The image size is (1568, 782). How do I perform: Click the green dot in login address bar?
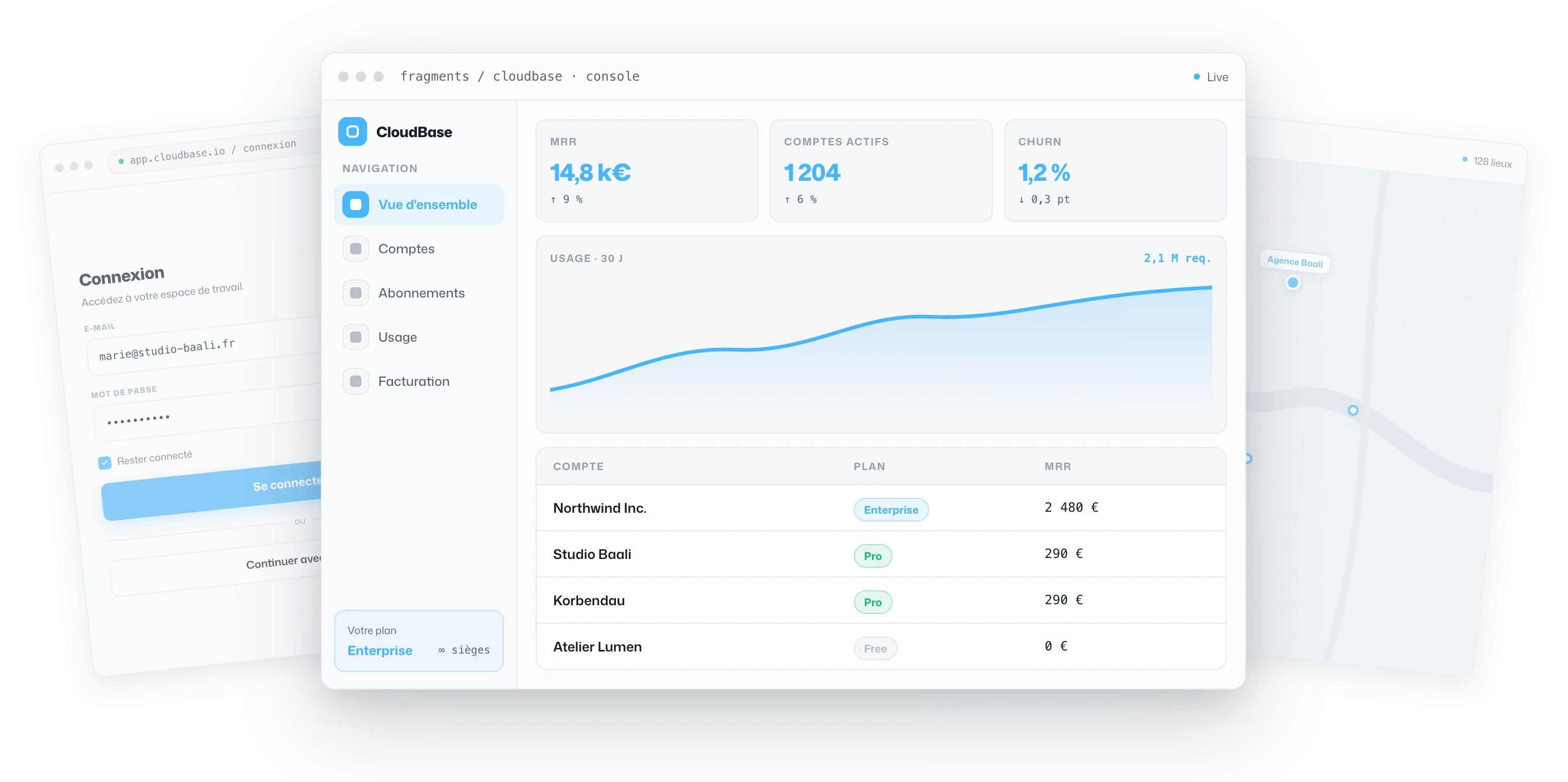(x=121, y=161)
